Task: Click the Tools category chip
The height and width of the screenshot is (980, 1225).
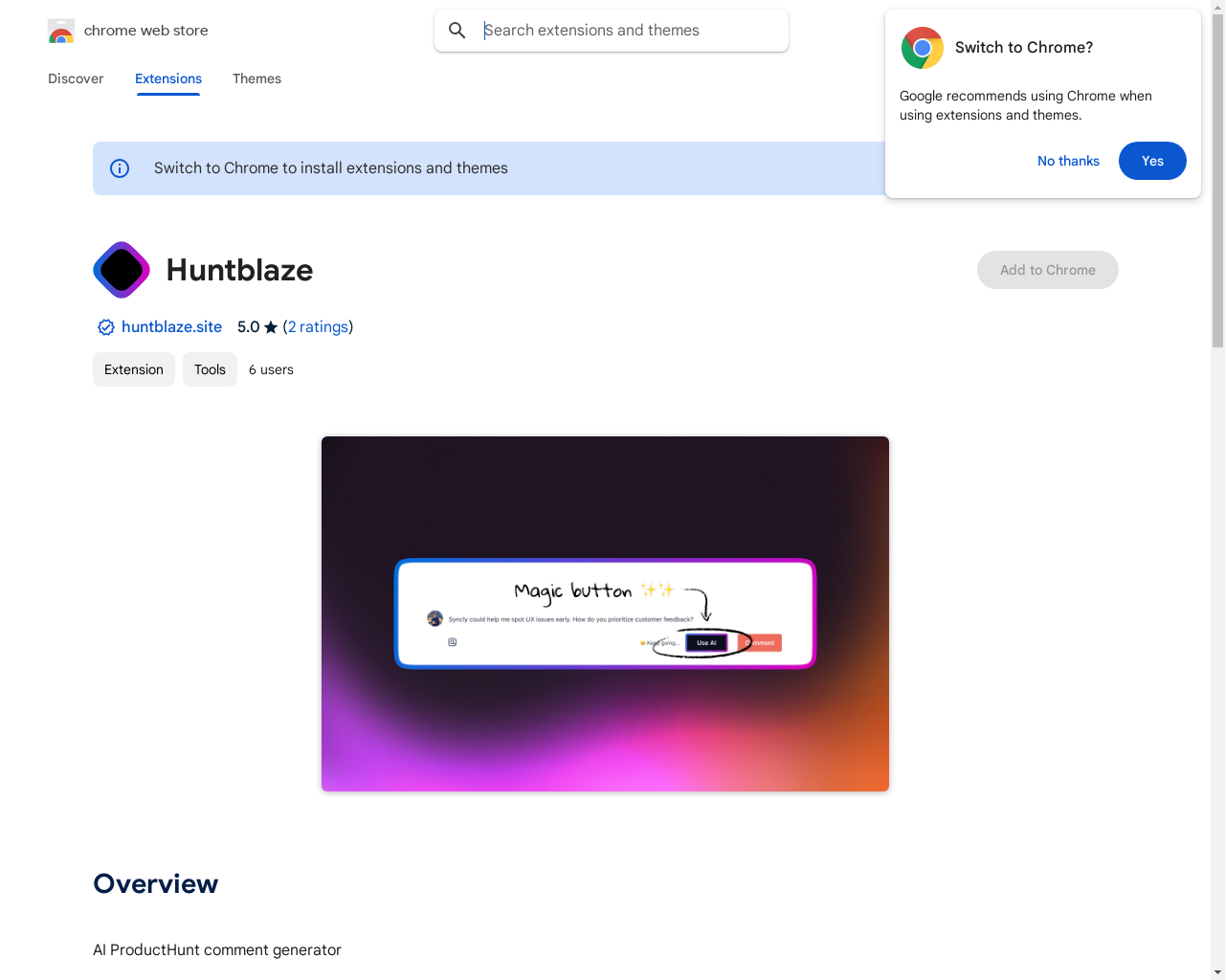Action: [210, 369]
